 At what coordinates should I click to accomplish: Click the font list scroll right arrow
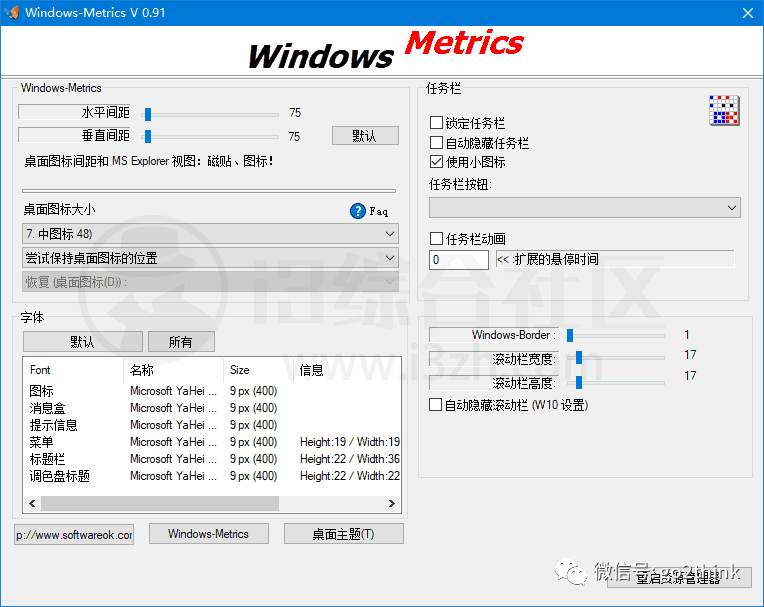coord(392,503)
